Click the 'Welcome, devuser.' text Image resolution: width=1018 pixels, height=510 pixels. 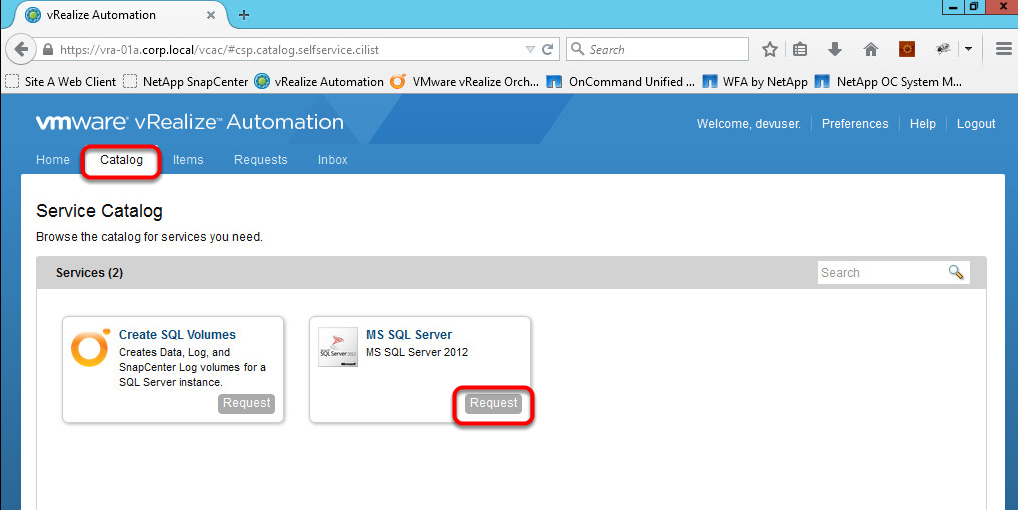[749, 123]
